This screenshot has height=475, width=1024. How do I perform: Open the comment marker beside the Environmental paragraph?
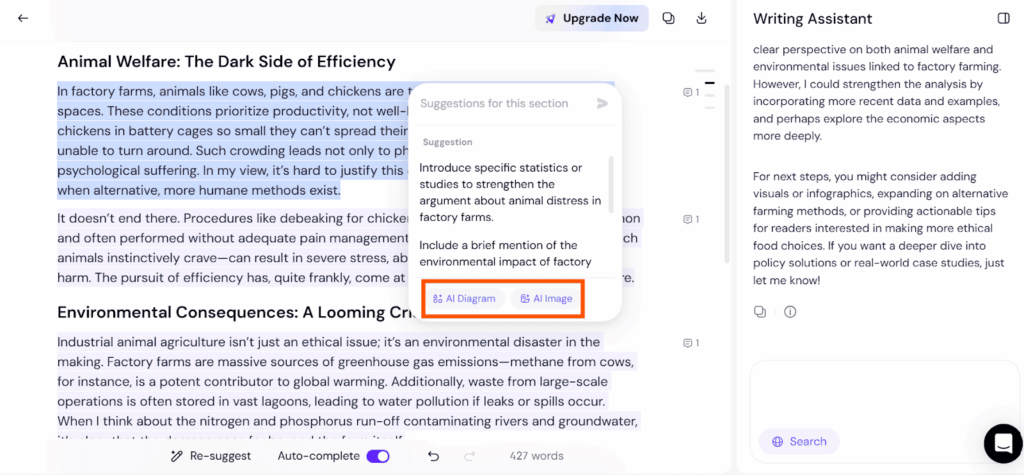[x=691, y=343]
